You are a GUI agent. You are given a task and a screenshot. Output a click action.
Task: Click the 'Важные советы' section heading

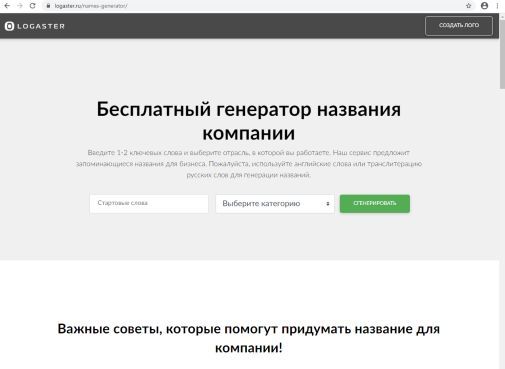click(249, 338)
